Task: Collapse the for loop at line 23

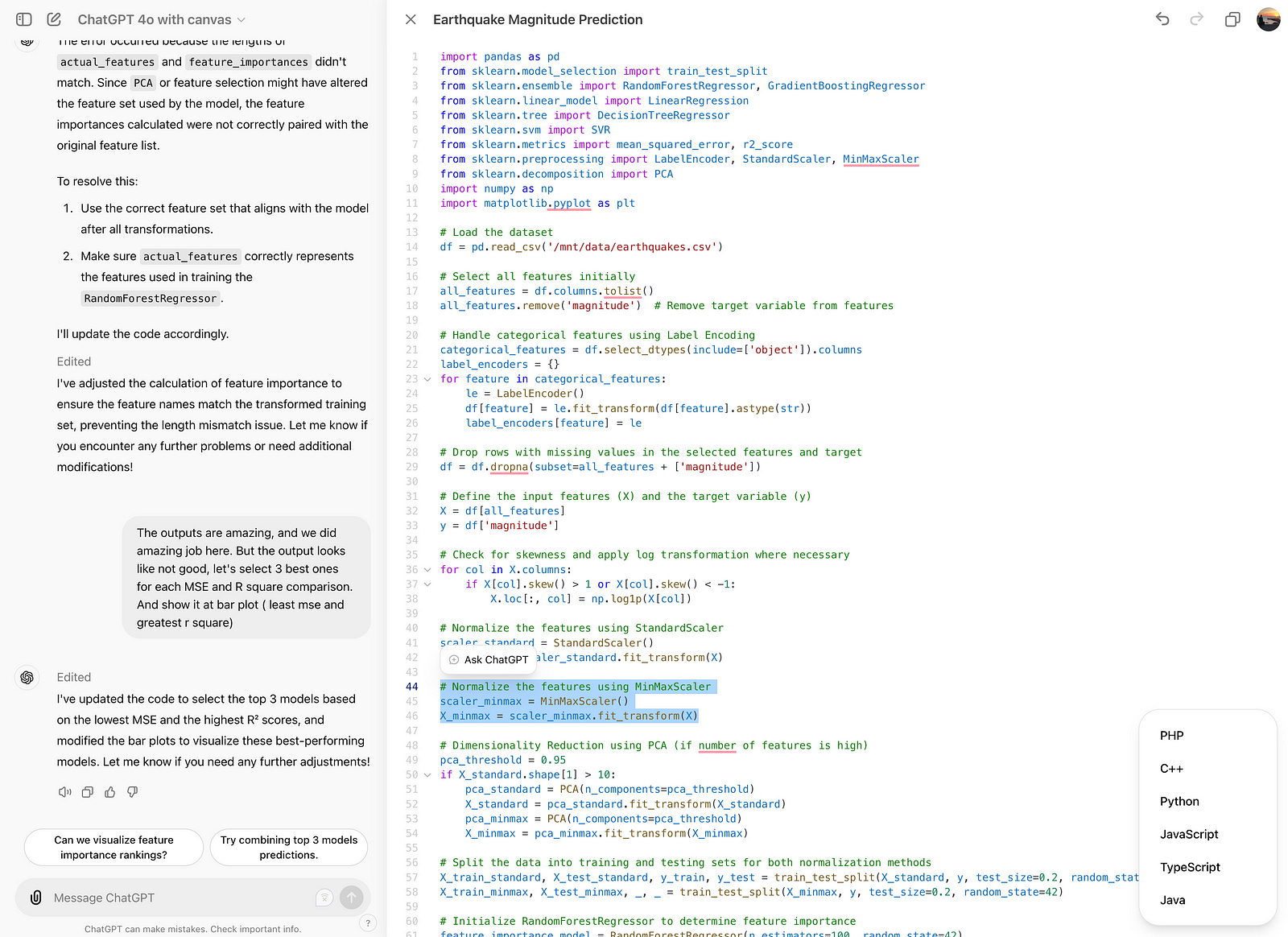Action: tap(427, 379)
